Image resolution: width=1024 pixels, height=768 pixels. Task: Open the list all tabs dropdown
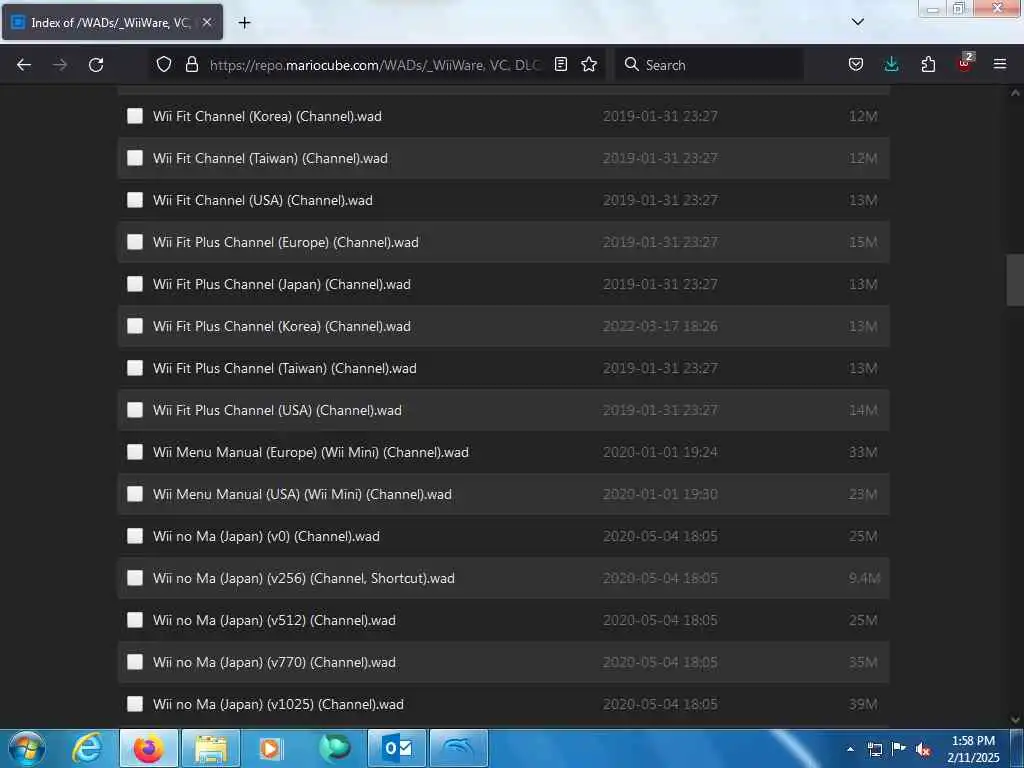pyautogui.click(x=858, y=22)
